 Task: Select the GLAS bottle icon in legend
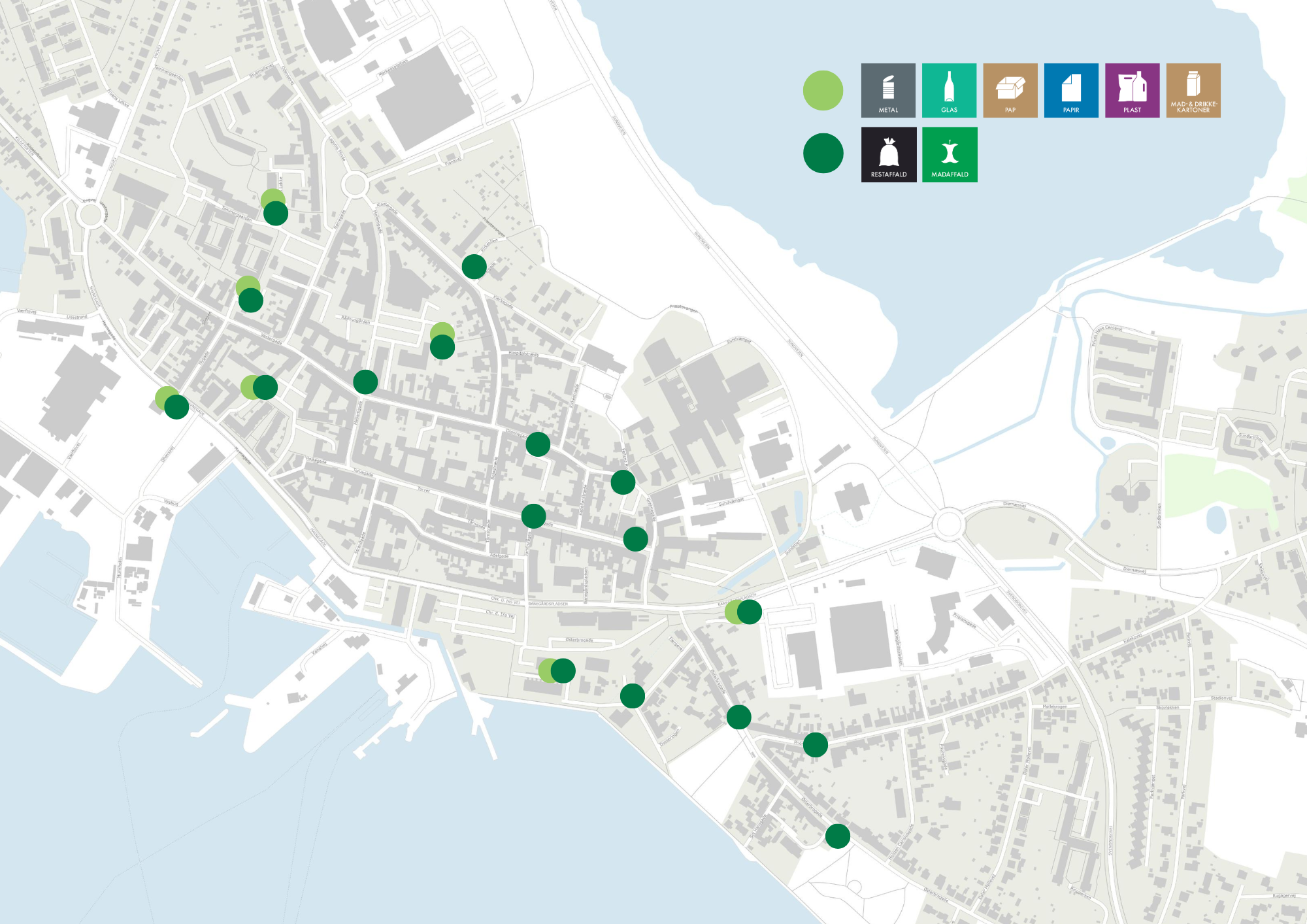949,90
